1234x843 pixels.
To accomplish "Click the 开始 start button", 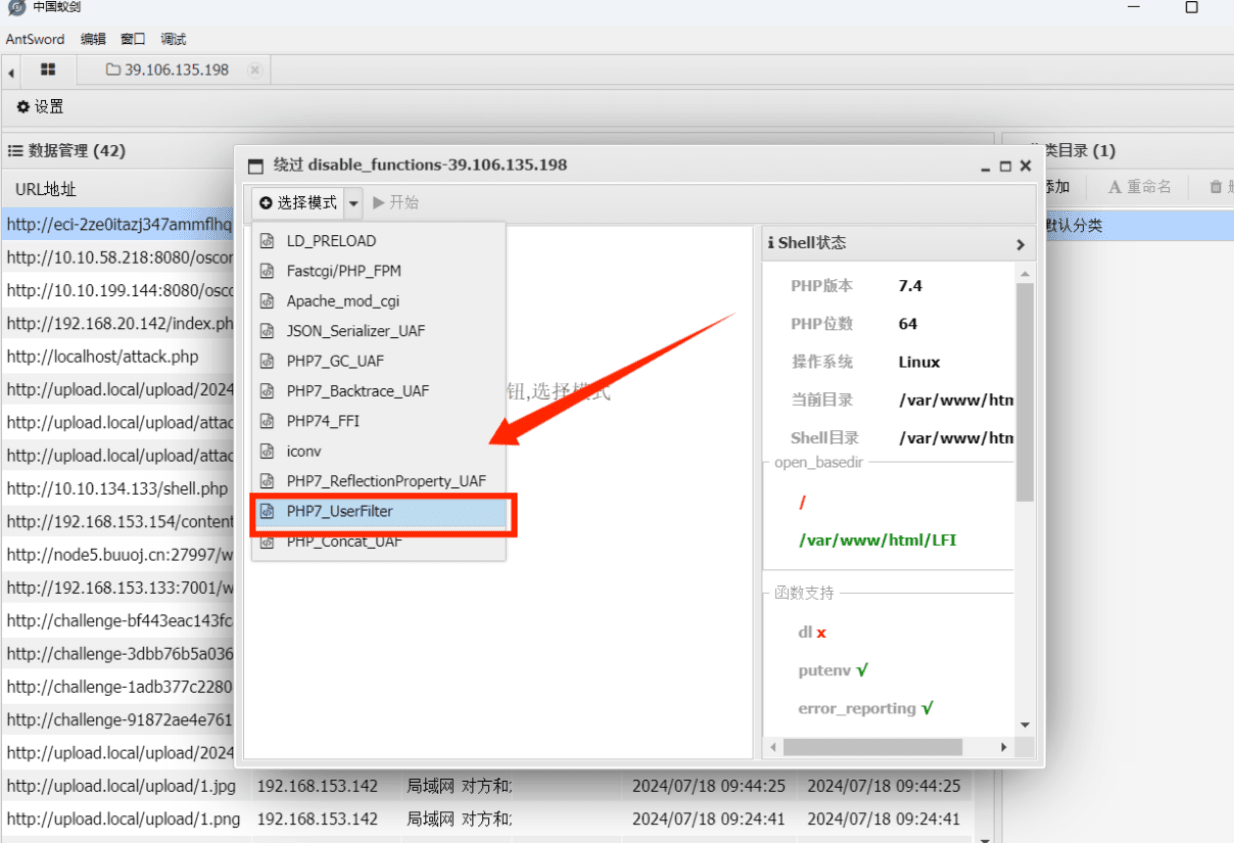I will (x=395, y=203).
